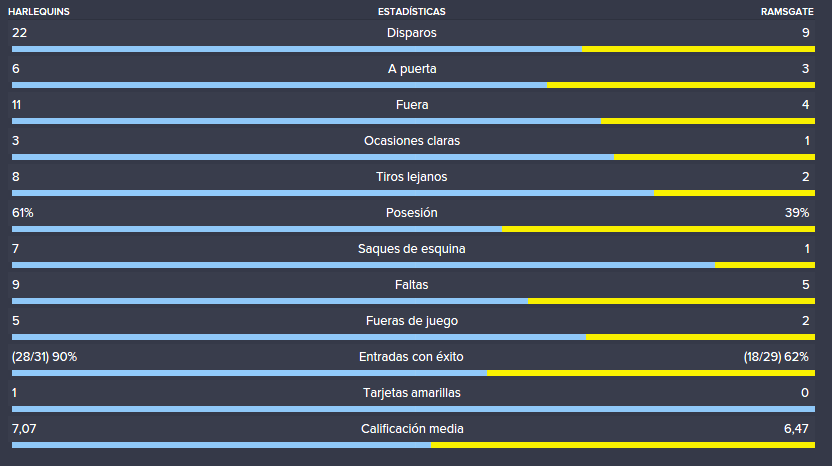Click the Fueras de juego label
Image resolution: width=832 pixels, height=466 pixels.
pyautogui.click(x=412, y=321)
